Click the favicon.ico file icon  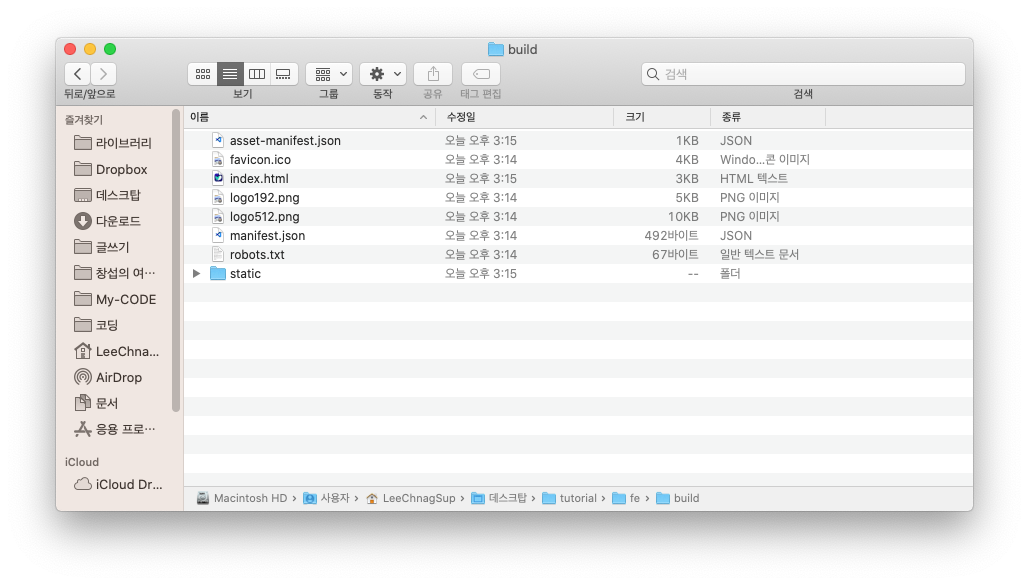tap(218, 159)
